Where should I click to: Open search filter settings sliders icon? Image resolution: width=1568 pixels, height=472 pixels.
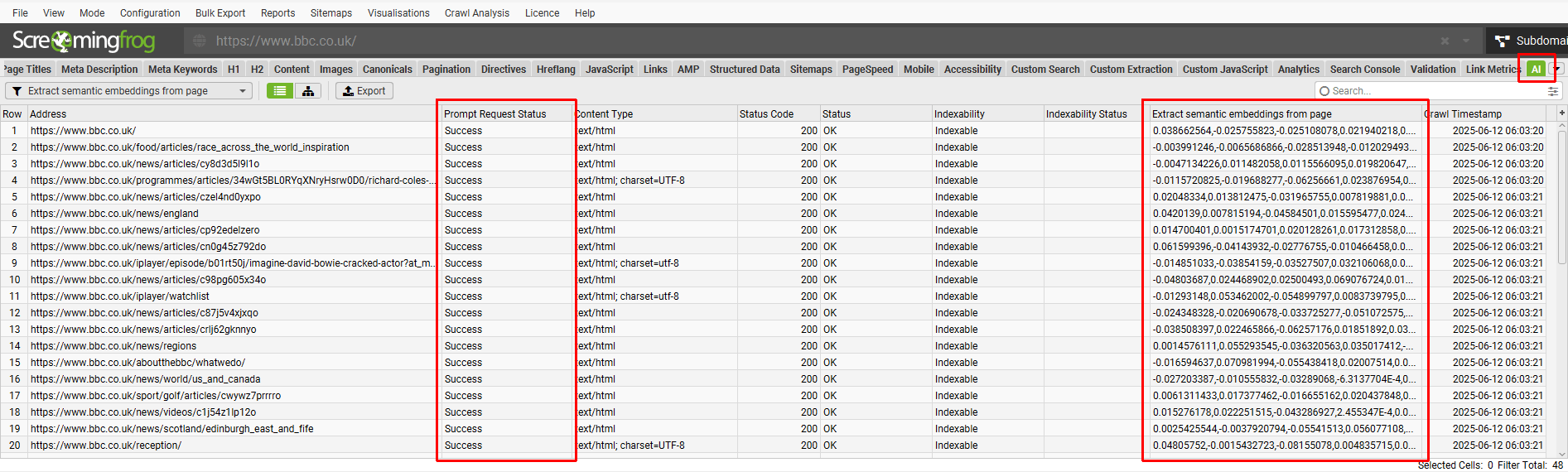pos(1553,91)
